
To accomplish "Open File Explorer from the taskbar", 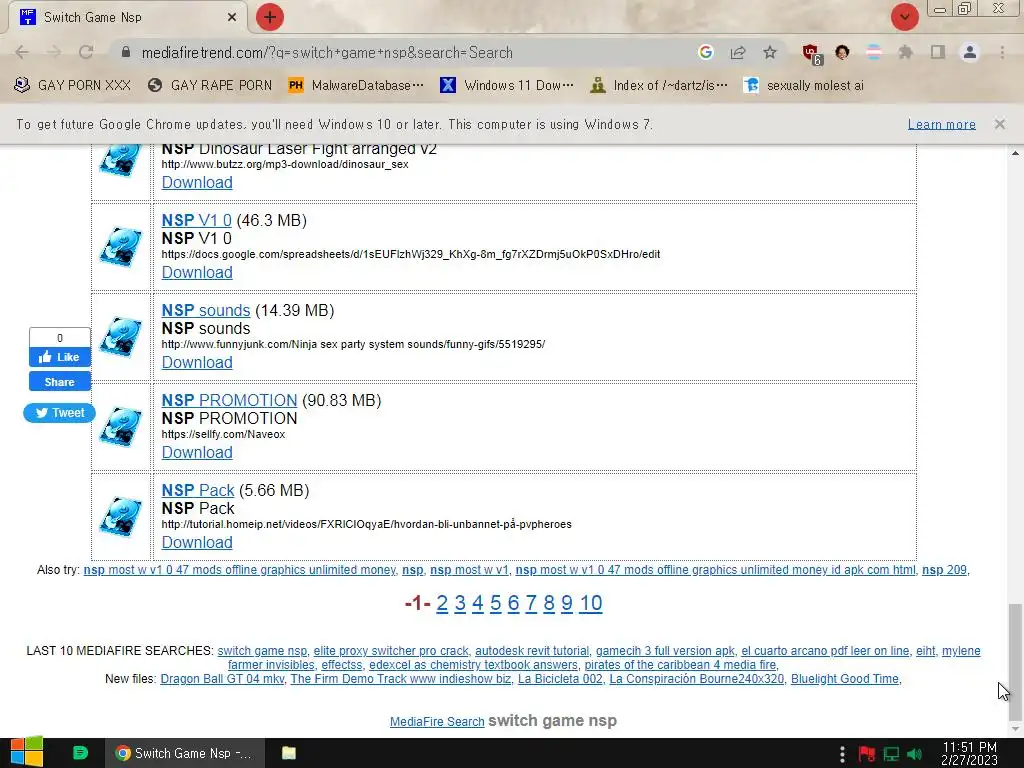I will tap(289, 753).
